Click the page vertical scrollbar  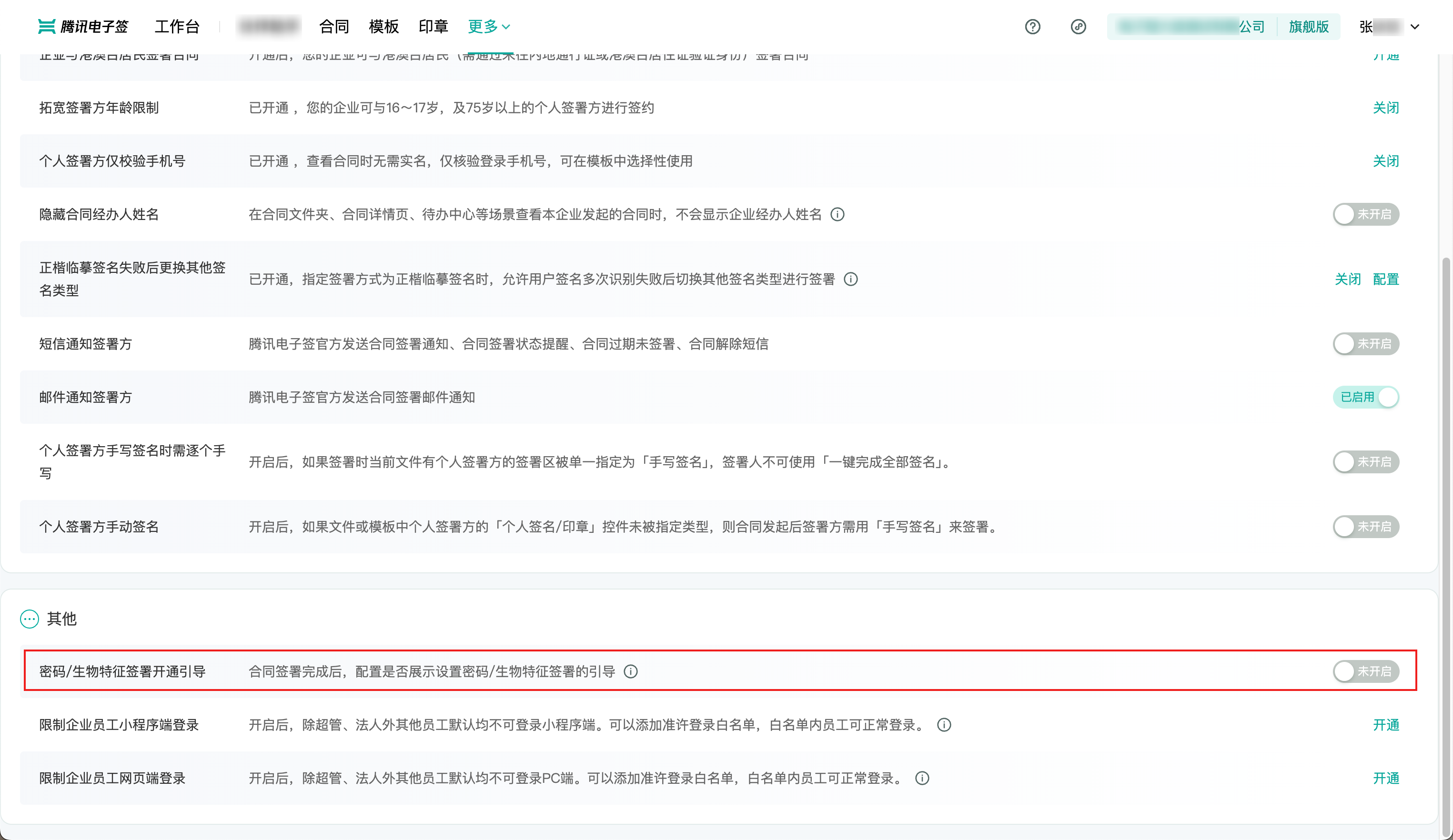pos(1446,548)
